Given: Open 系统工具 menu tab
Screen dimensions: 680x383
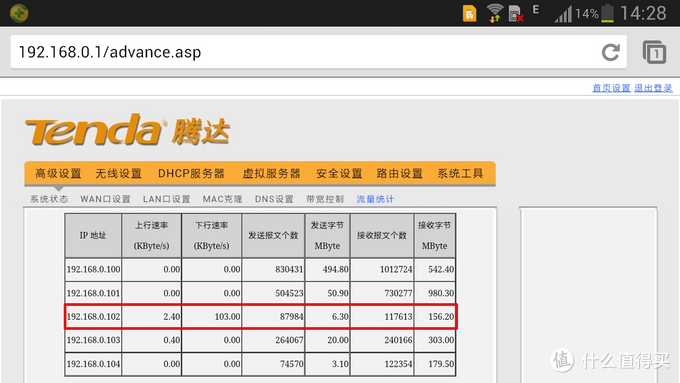Looking at the screenshot, I should pos(460,173).
